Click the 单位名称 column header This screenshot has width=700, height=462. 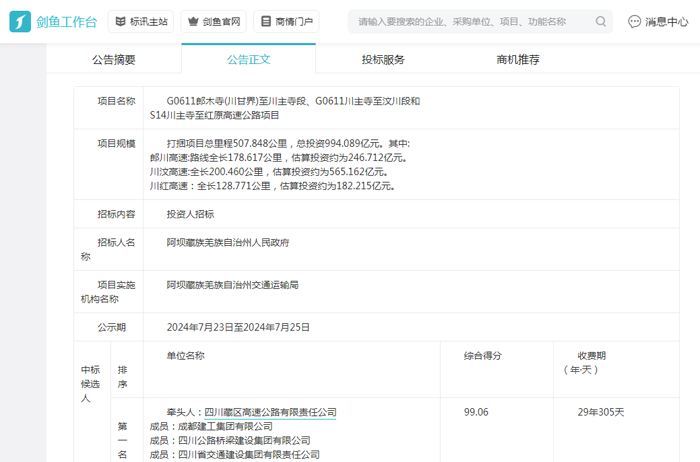[x=186, y=356]
